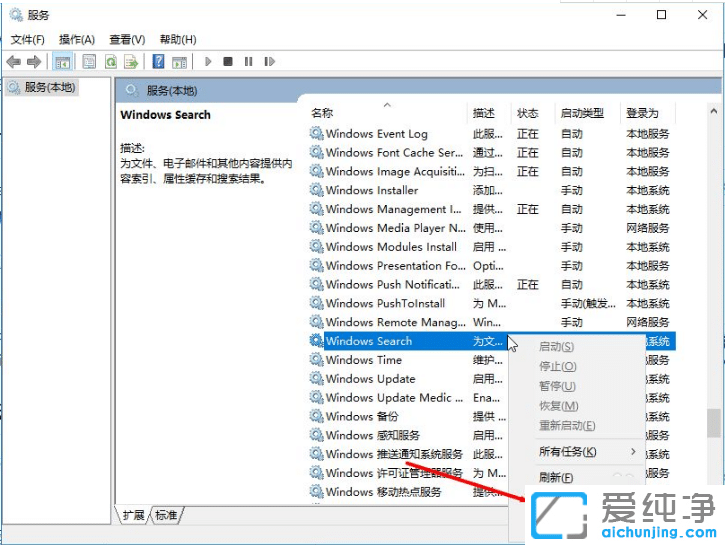Select the Windows Update service name
Viewport: 725px width, 545px height.
tap(370, 379)
